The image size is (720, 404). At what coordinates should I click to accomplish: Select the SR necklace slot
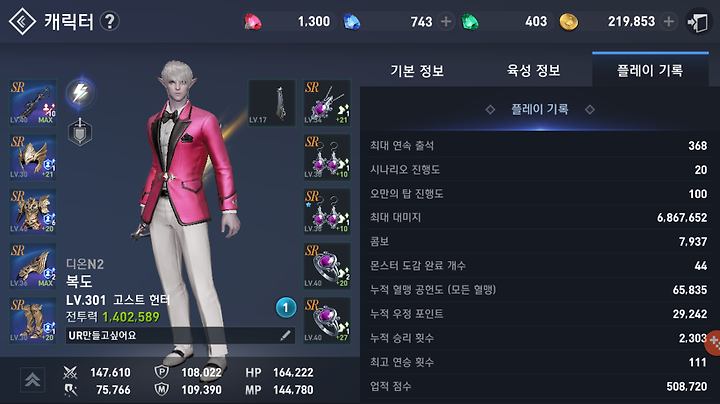point(327,102)
